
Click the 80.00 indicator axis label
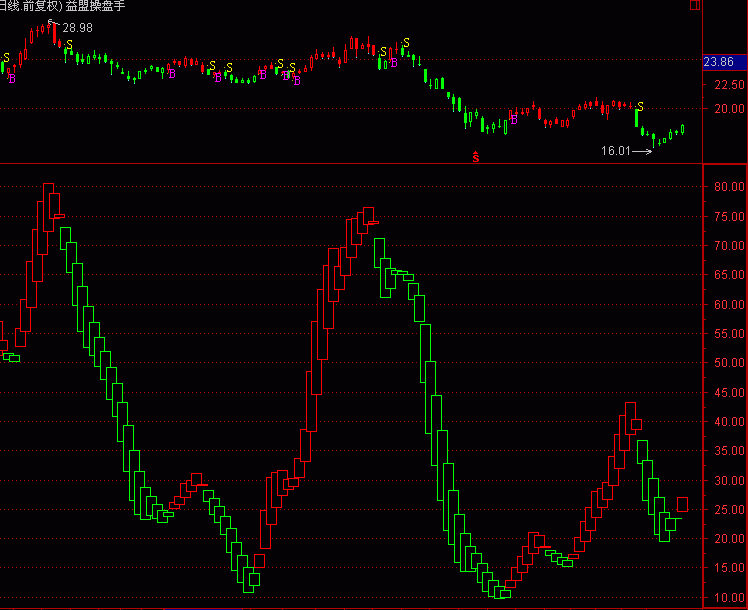coord(729,186)
